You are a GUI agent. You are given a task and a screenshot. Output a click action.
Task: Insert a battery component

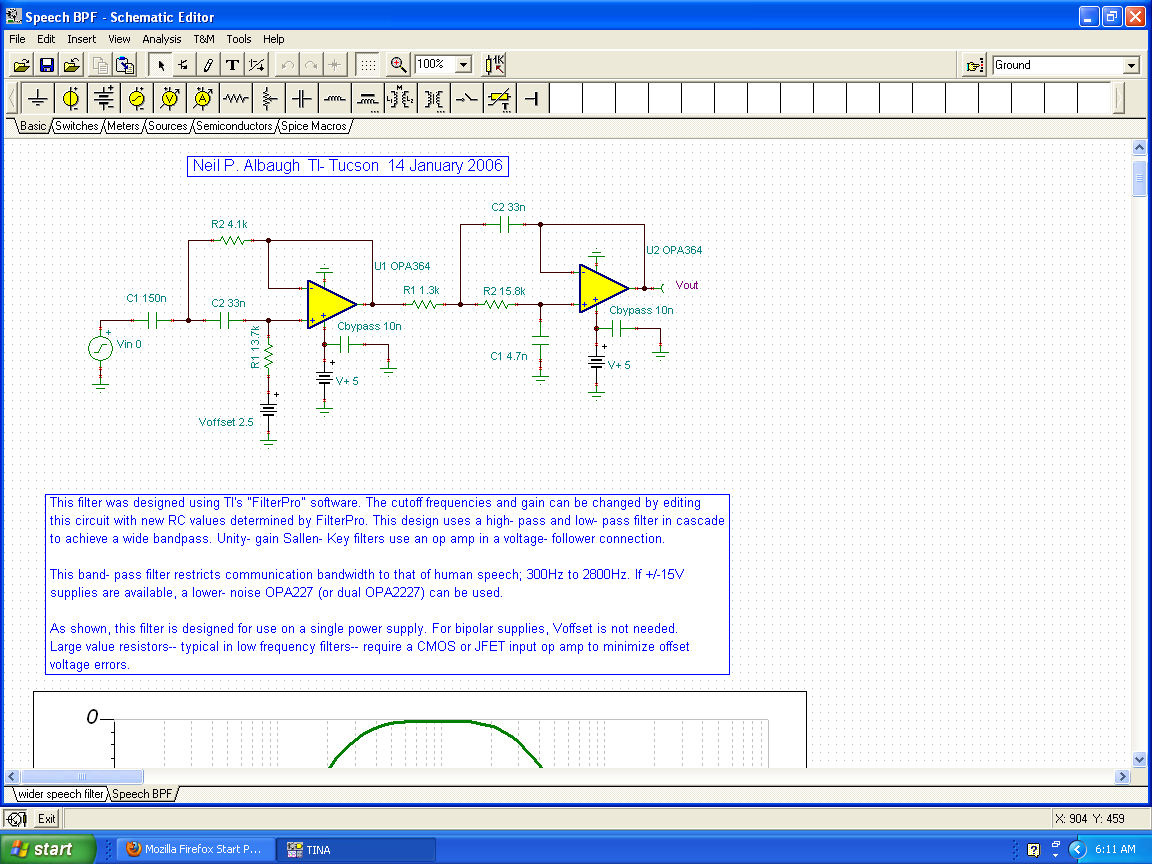click(104, 98)
